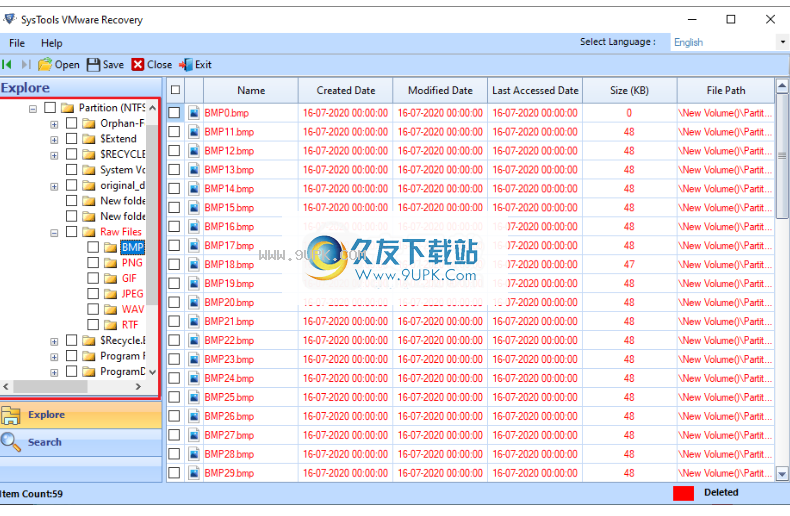Click the tree scroll-right arrow
The height and width of the screenshot is (516, 790).
[138, 387]
